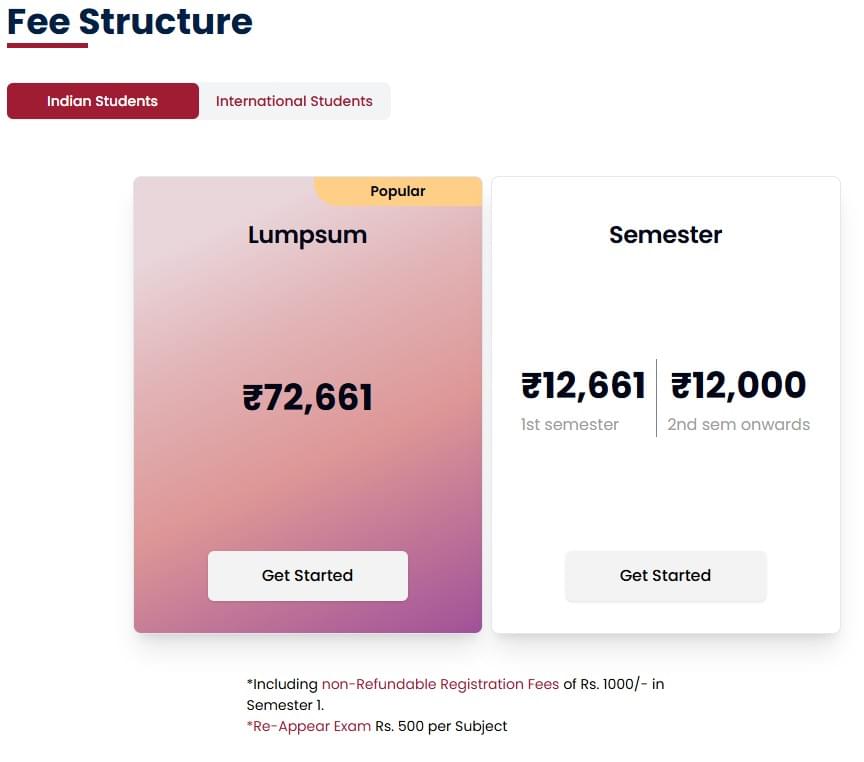Click the Fee Structure heading

130,21
